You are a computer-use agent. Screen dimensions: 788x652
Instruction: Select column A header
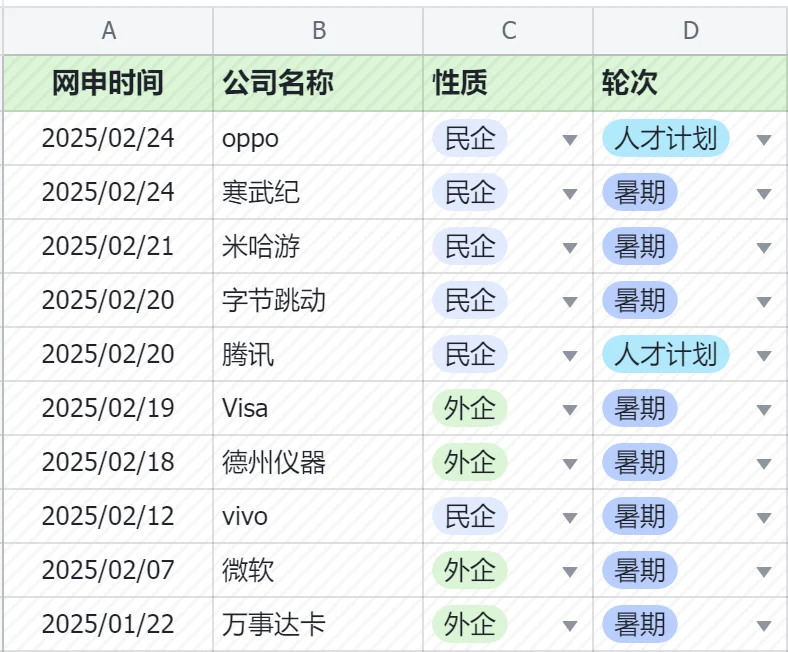109,31
